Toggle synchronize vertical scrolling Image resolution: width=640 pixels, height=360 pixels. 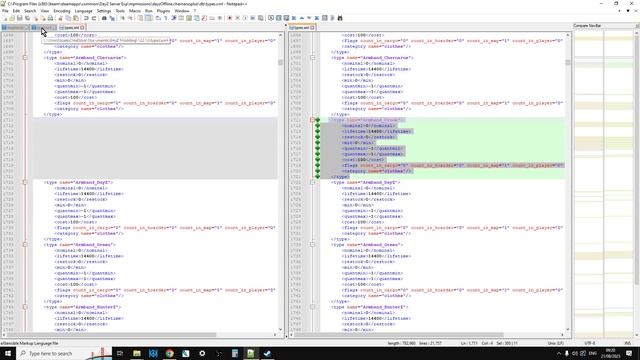(x=140, y=18)
